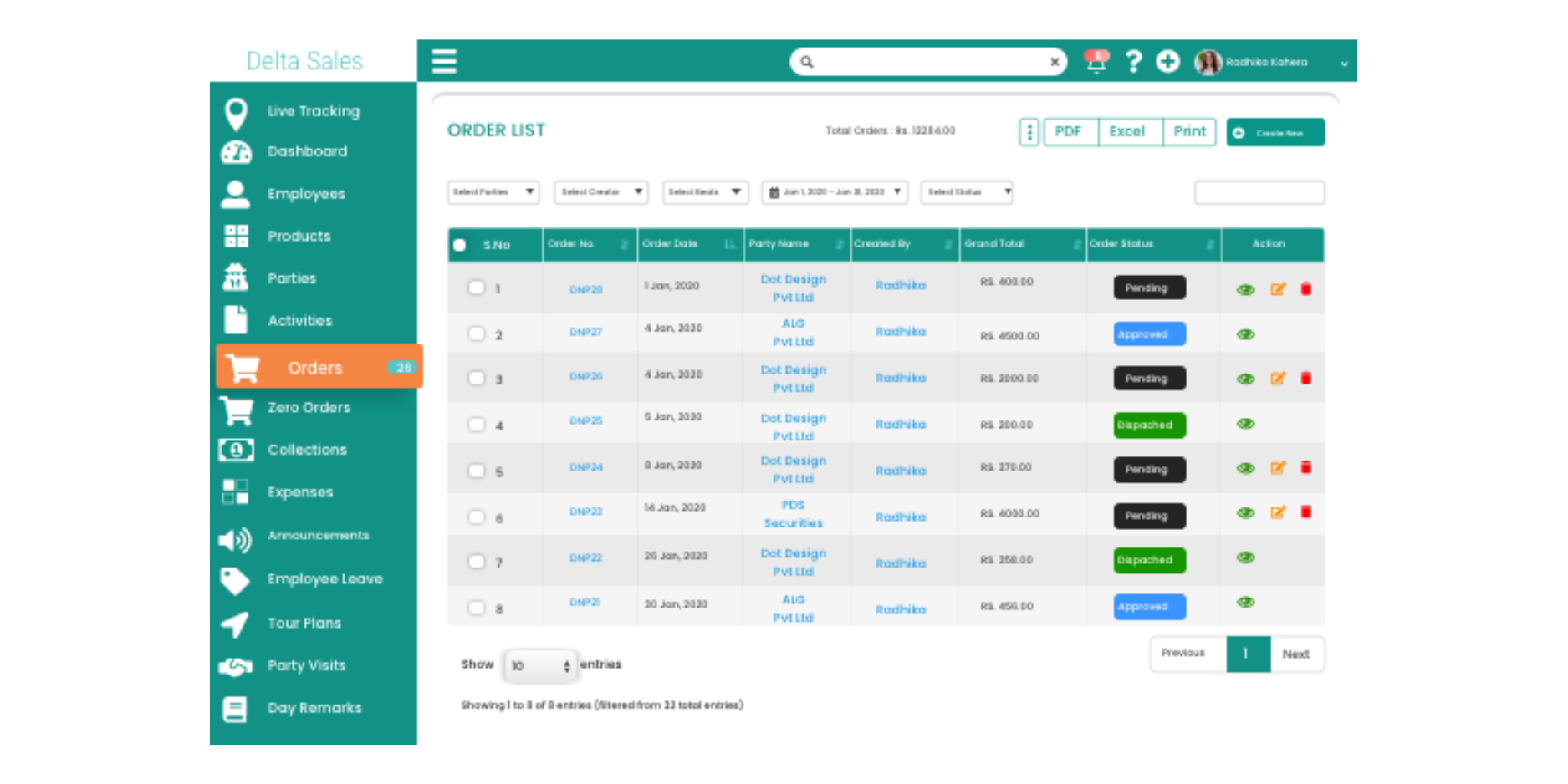1568x784 pixels.
Task: Open the notifications bell icon
Action: (1096, 61)
